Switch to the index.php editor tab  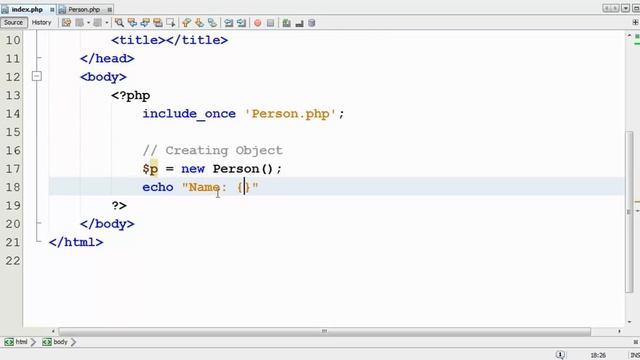tap(27, 9)
